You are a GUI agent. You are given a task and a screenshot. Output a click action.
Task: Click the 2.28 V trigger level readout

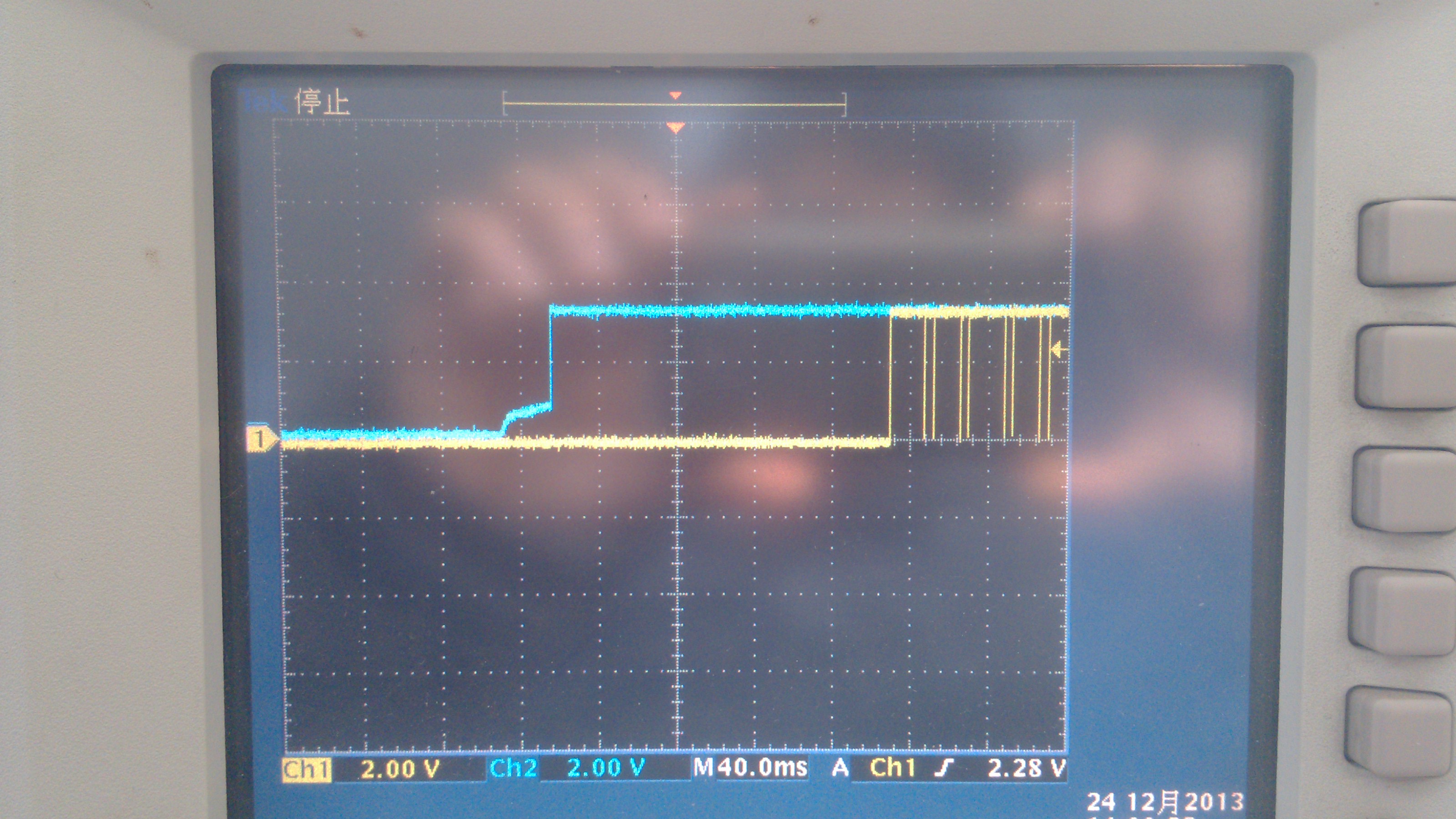click(x=1026, y=768)
